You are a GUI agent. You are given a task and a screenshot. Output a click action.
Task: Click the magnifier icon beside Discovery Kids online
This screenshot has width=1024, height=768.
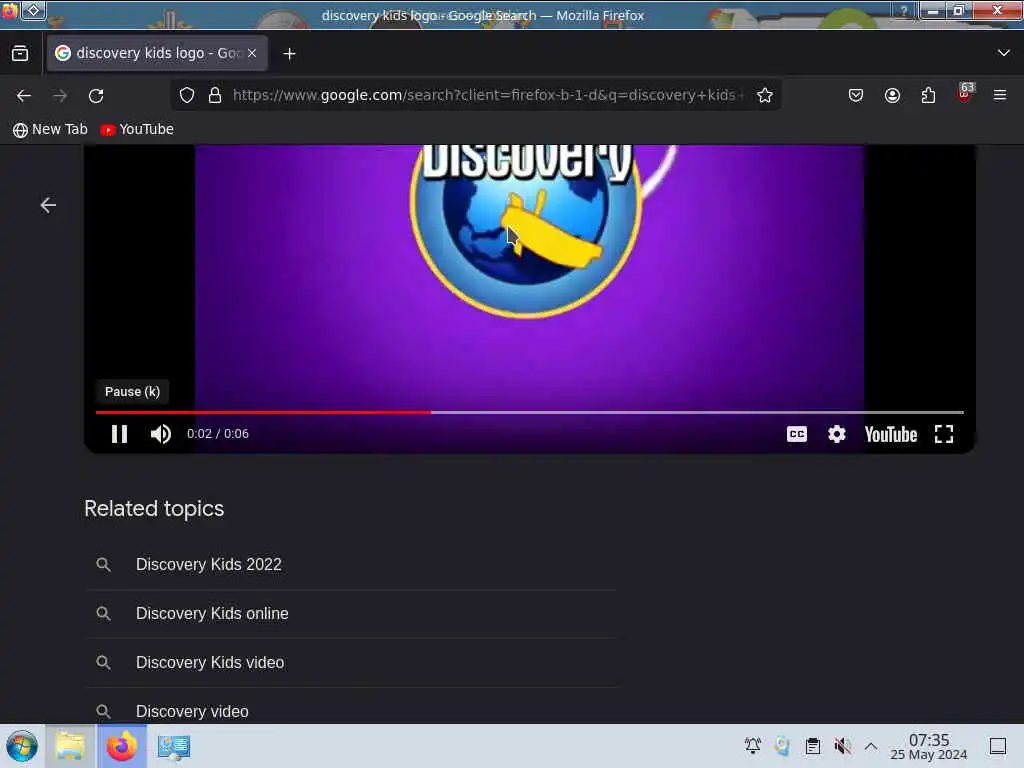(103, 613)
